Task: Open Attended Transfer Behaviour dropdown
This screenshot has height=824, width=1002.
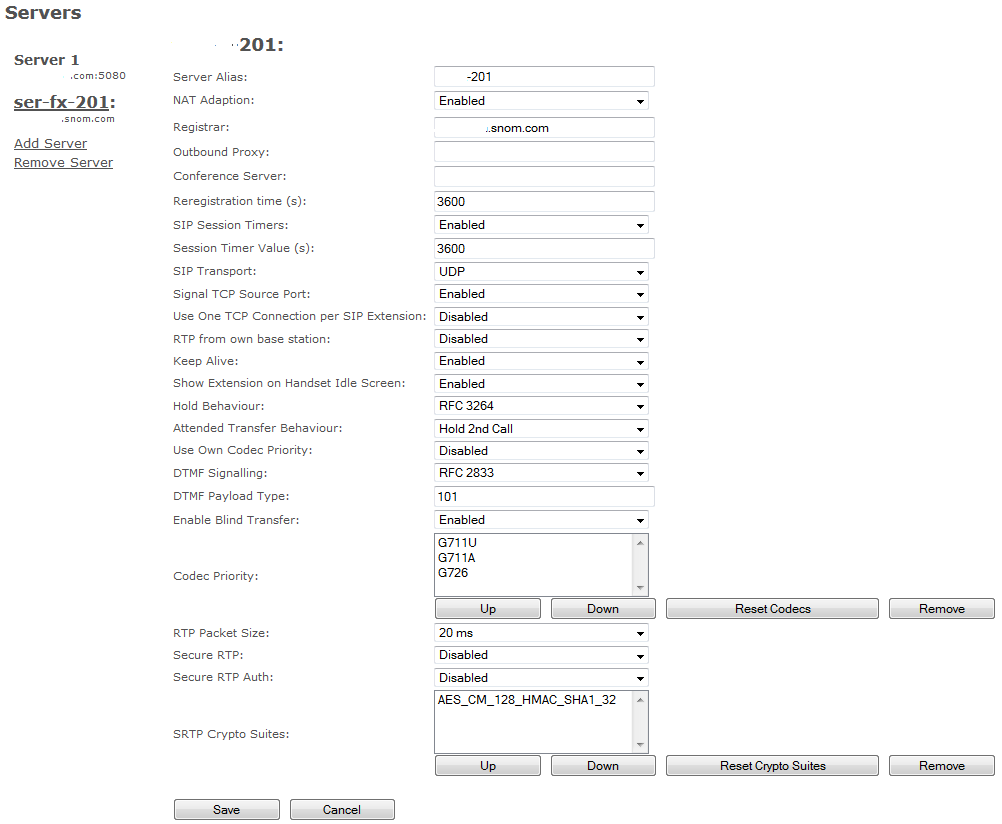Action: 541,429
